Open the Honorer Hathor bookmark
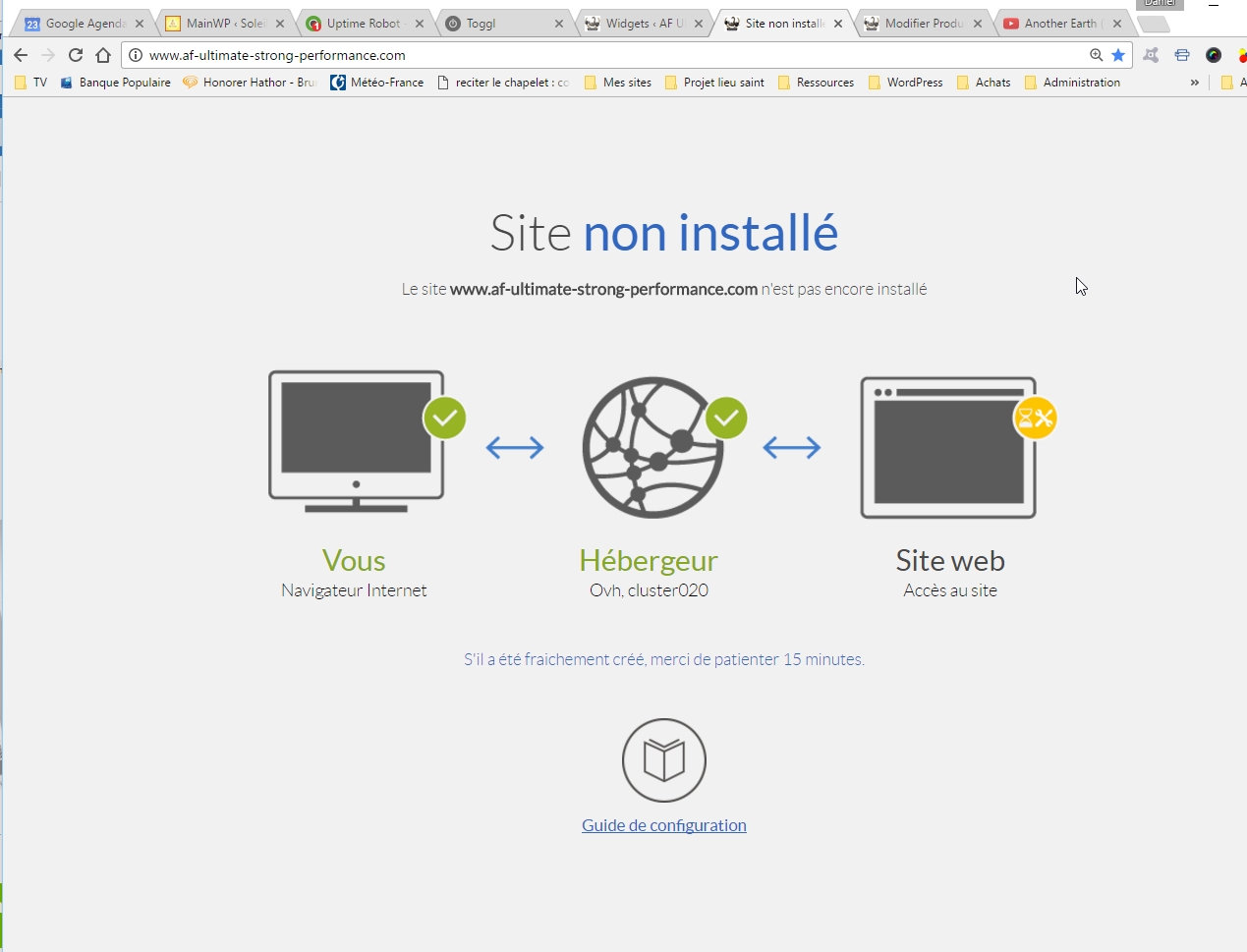Screen dimensions: 1247x952 [x=250, y=83]
